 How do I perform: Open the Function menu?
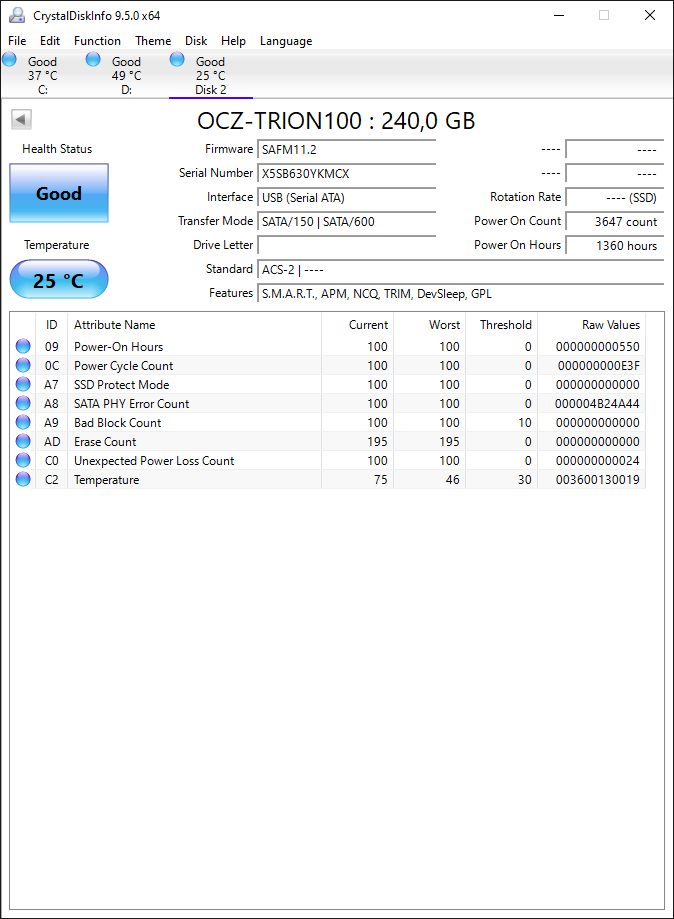[x=97, y=40]
